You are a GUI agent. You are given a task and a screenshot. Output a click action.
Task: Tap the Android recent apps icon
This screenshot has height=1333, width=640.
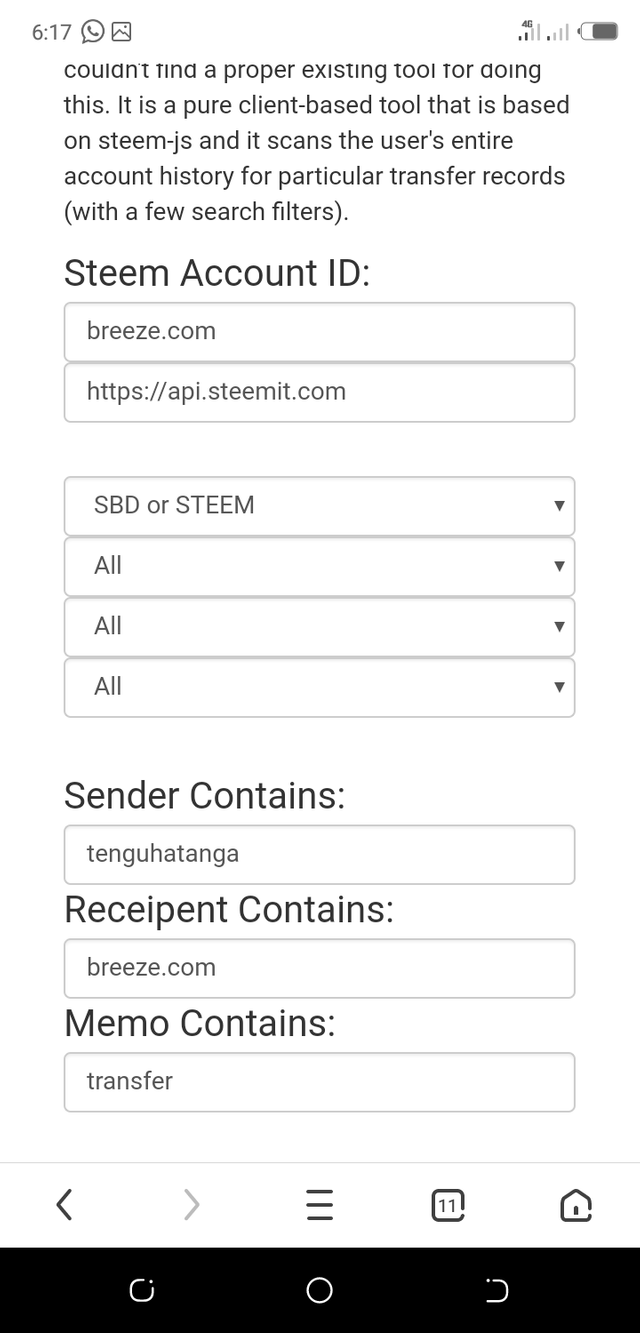142,1291
